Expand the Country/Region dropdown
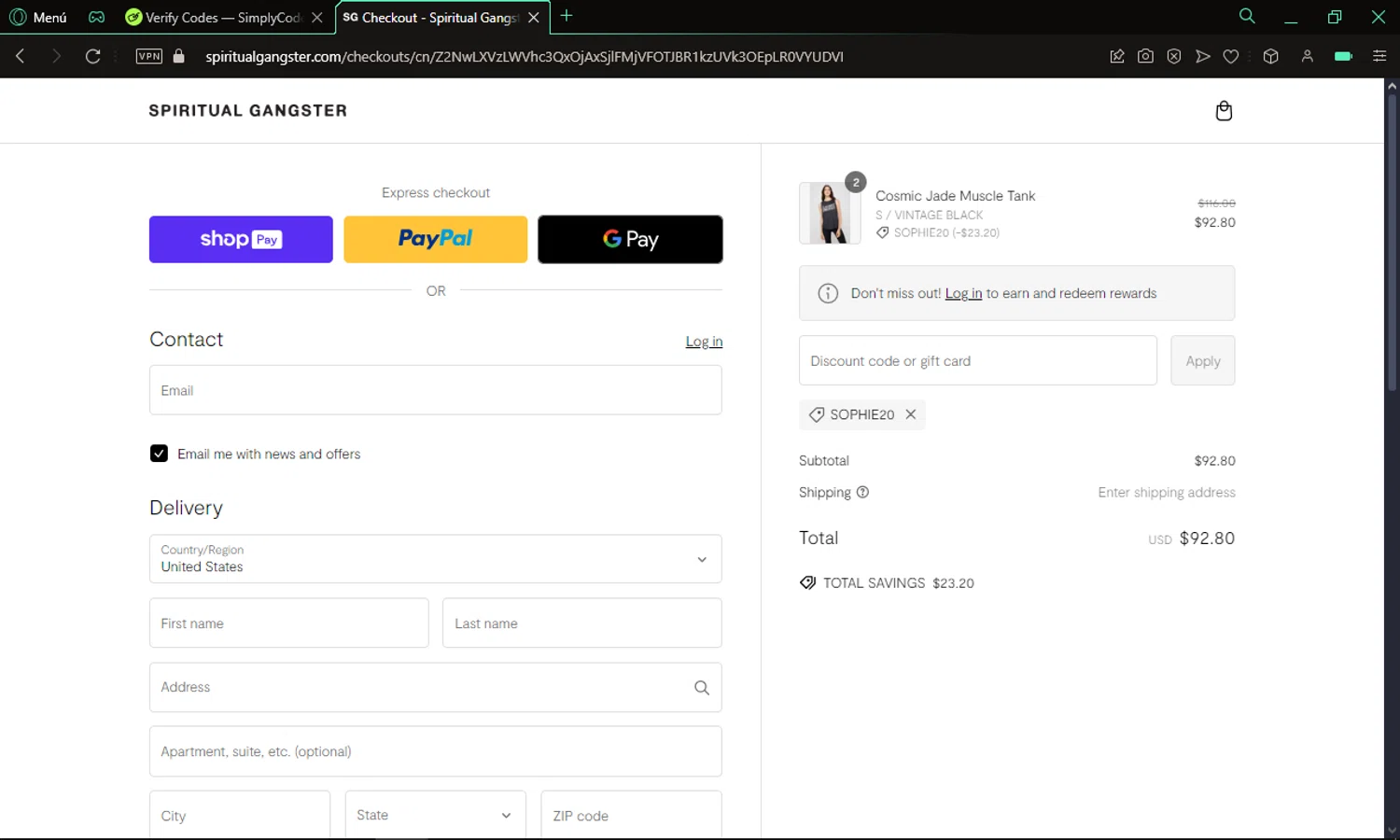This screenshot has width=1400, height=840. [435, 559]
